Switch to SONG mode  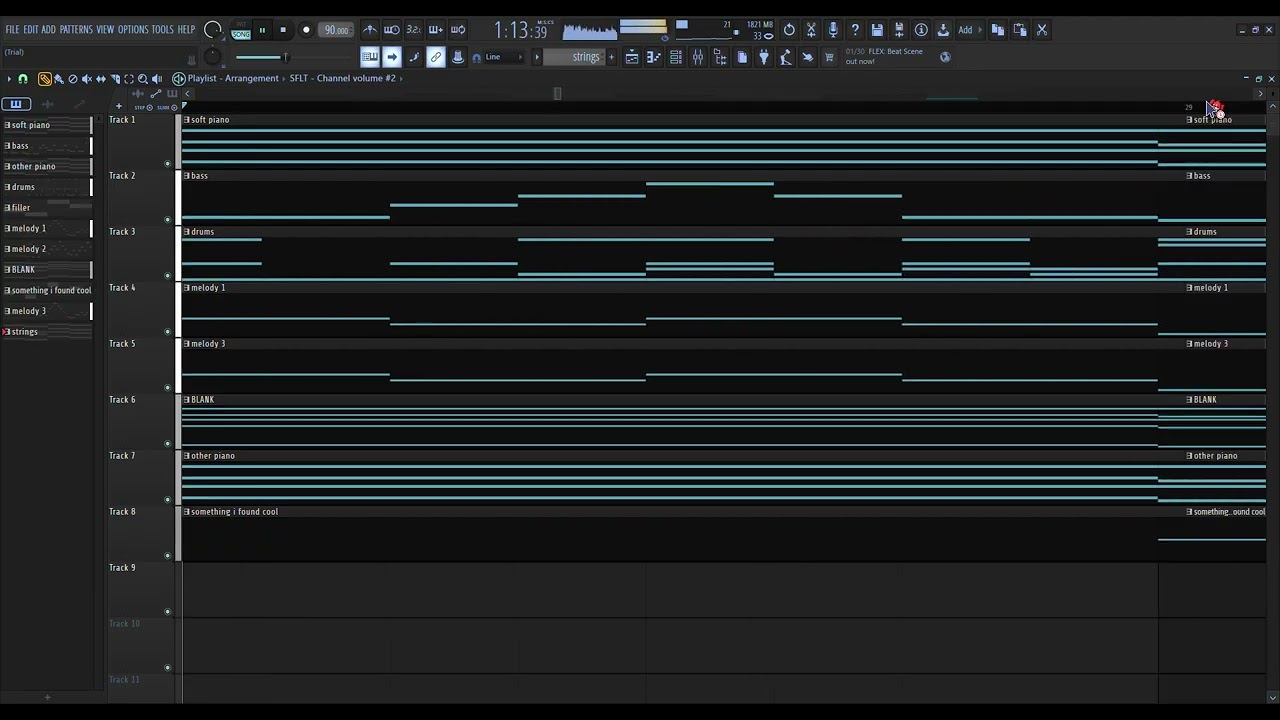pos(241,34)
